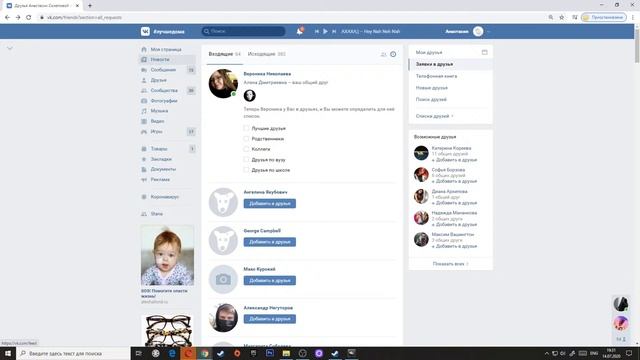Click the calendar icon beside Мои друзья
Screen dimensions: 640x360
click(x=484, y=52)
